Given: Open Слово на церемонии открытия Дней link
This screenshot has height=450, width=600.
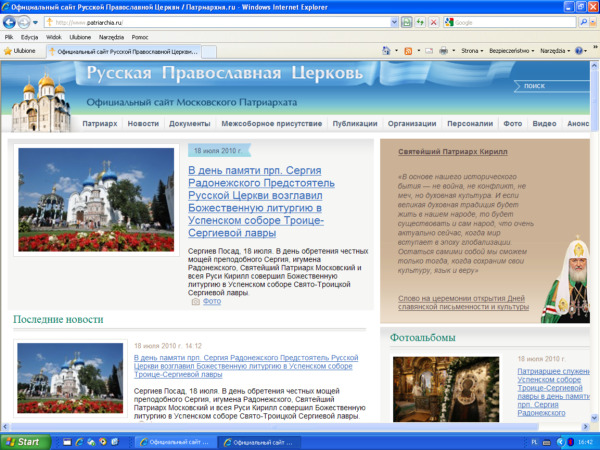Looking at the screenshot, I should (x=463, y=303).
